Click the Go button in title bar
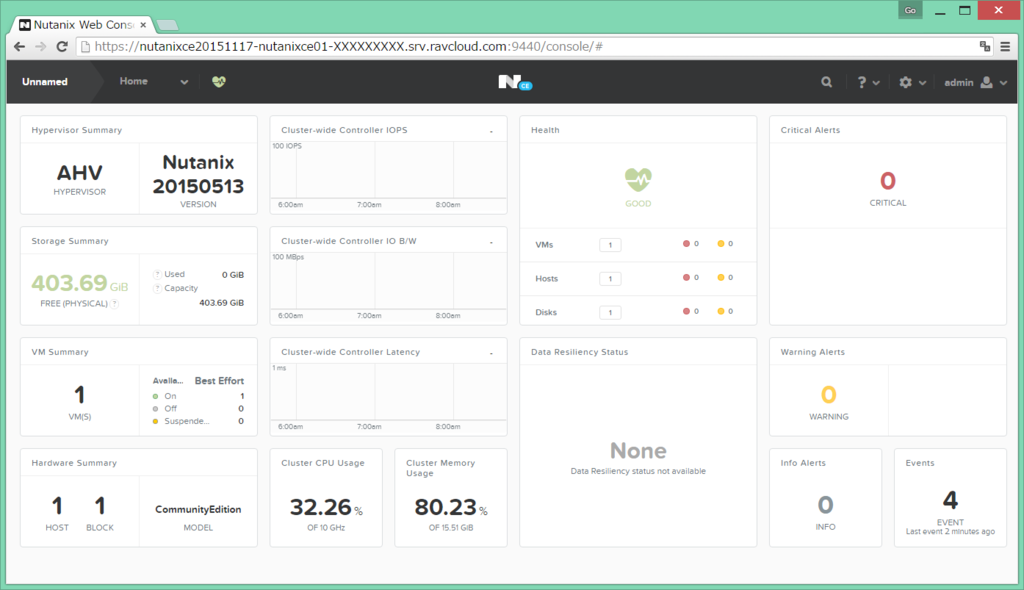Image resolution: width=1024 pixels, height=590 pixels. [910, 10]
